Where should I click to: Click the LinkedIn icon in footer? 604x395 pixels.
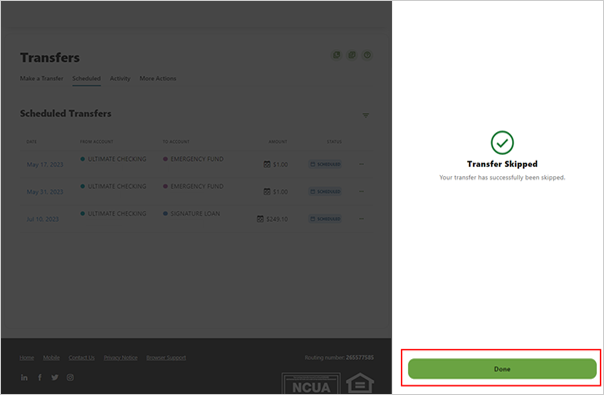pyautogui.click(x=24, y=377)
